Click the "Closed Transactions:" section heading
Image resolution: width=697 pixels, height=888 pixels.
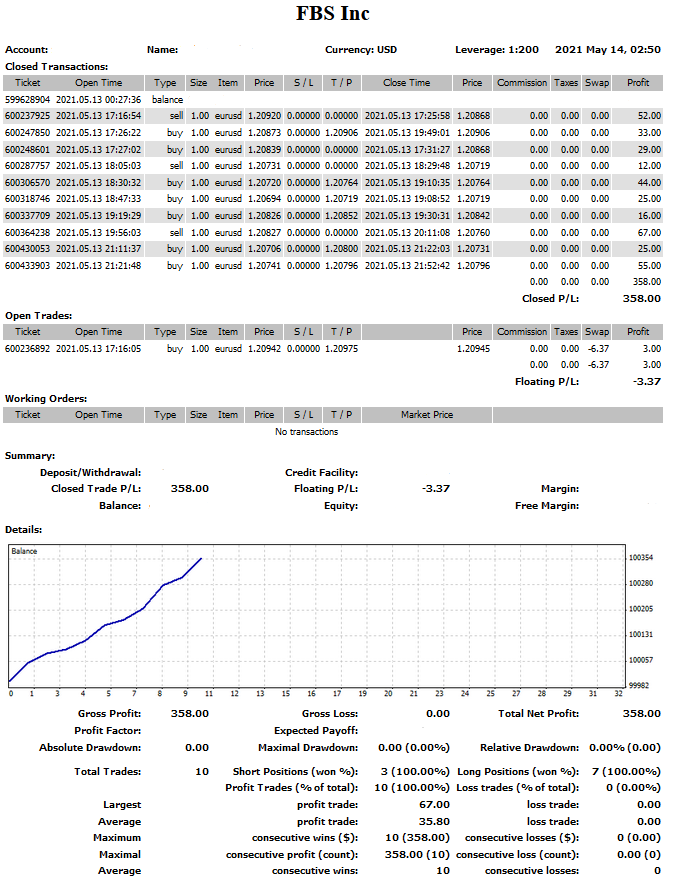(57, 67)
